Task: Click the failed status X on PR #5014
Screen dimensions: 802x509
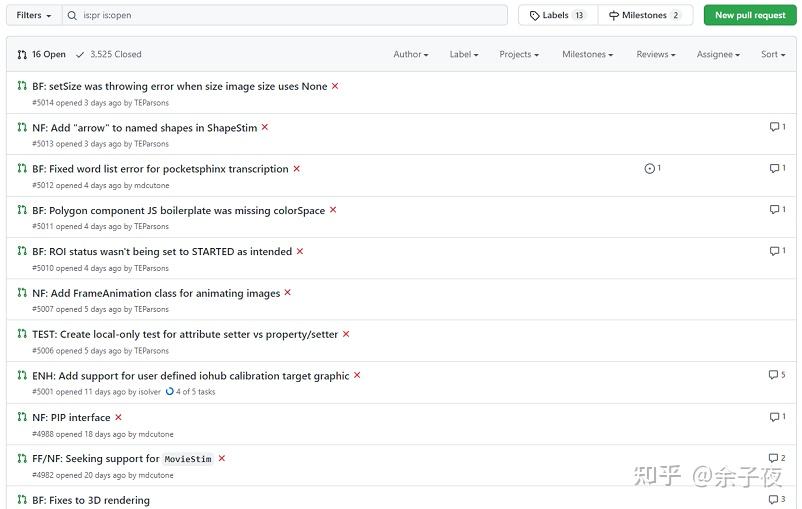Action: [x=335, y=86]
